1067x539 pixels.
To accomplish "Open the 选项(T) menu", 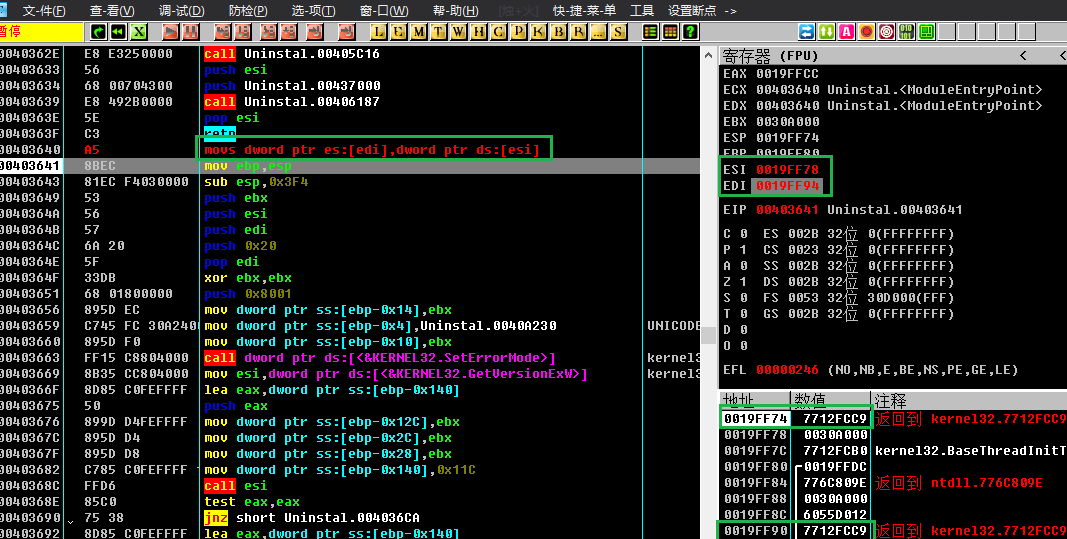I will [313, 10].
